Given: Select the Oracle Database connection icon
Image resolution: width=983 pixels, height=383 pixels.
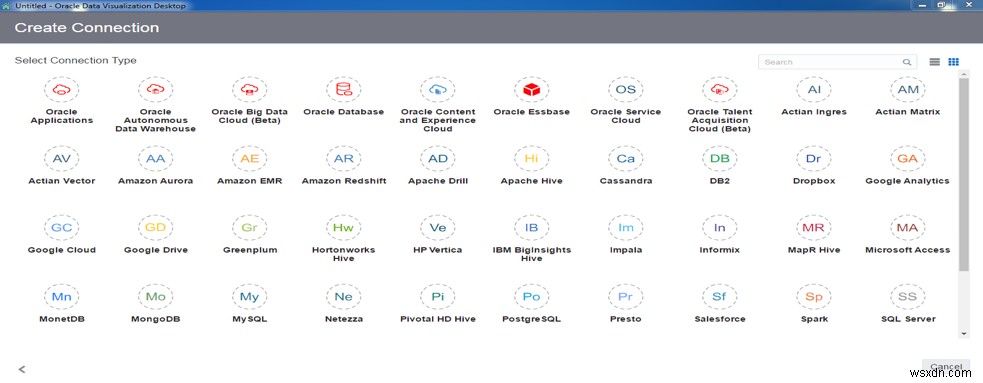Looking at the screenshot, I should tap(344, 90).
